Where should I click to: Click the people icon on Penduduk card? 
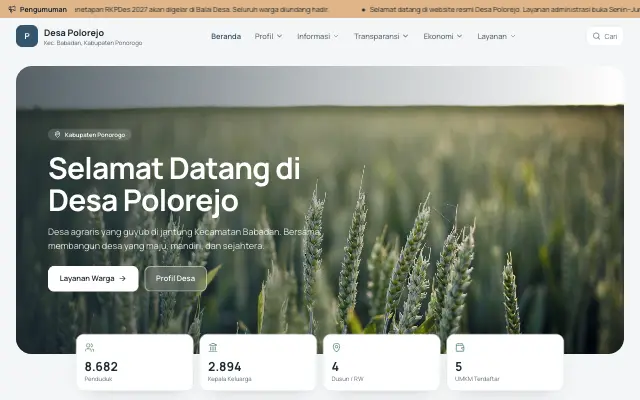tap(89, 347)
